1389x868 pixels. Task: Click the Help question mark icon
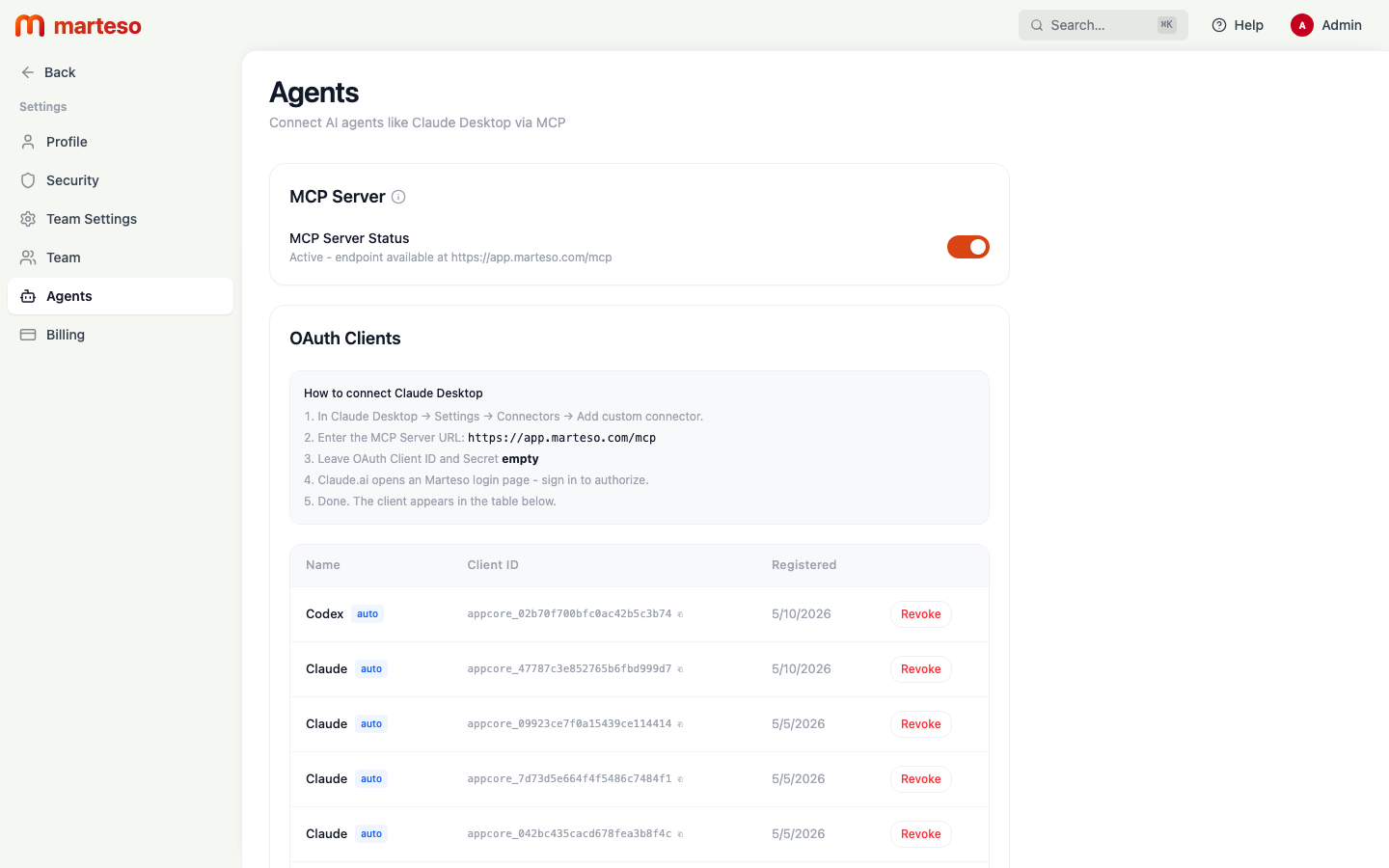tap(1219, 25)
